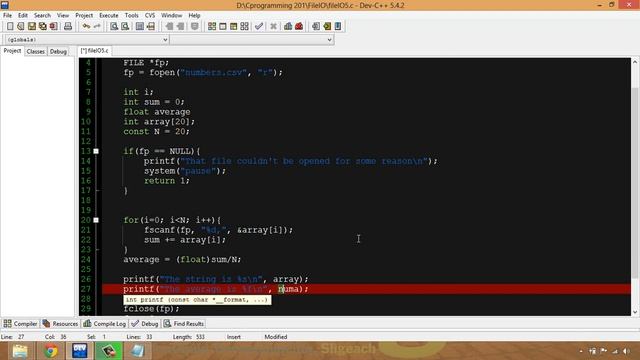Click the blue book icon at toolbar end

click(338, 27)
